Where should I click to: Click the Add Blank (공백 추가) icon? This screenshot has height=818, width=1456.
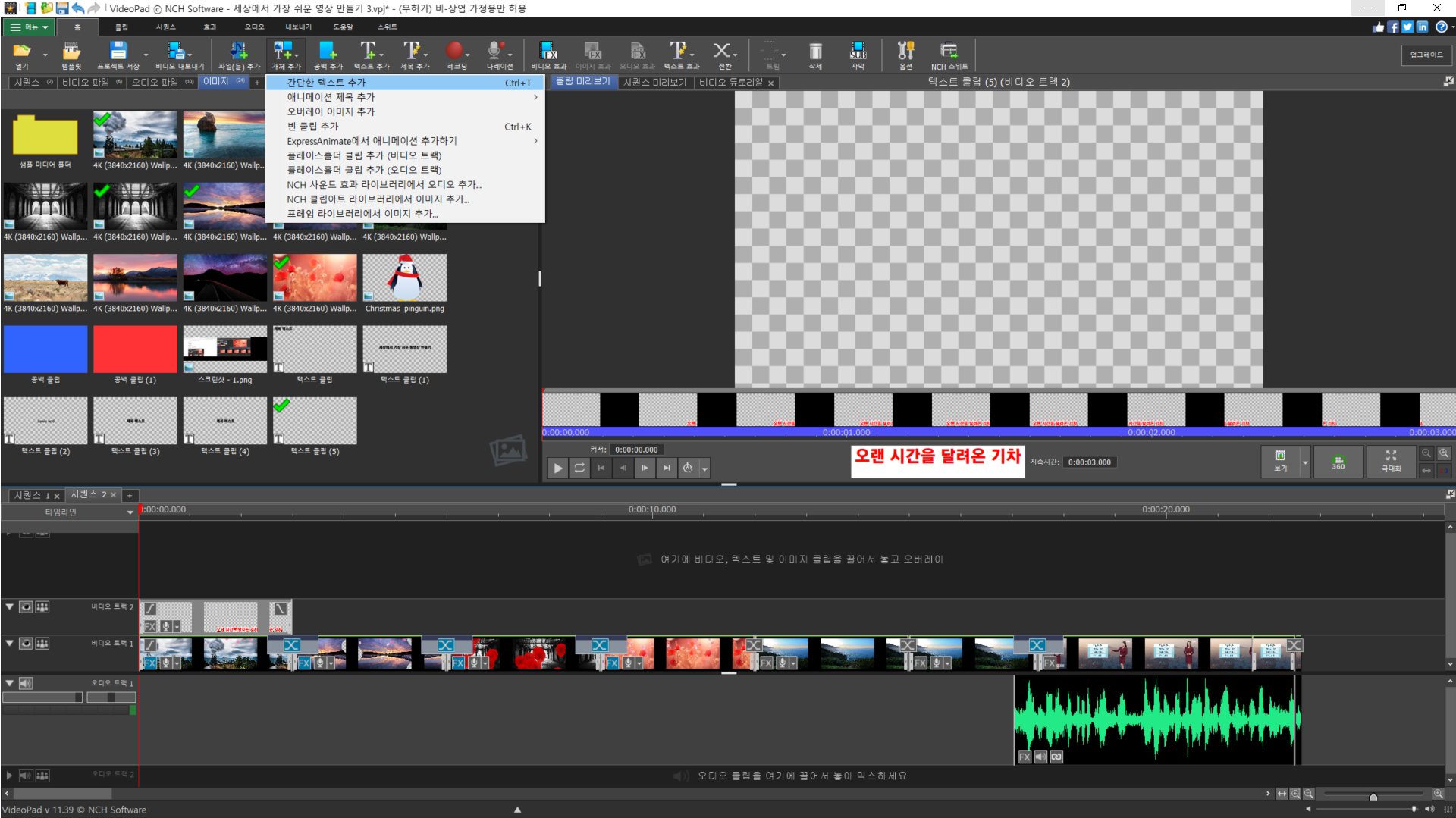(x=328, y=52)
